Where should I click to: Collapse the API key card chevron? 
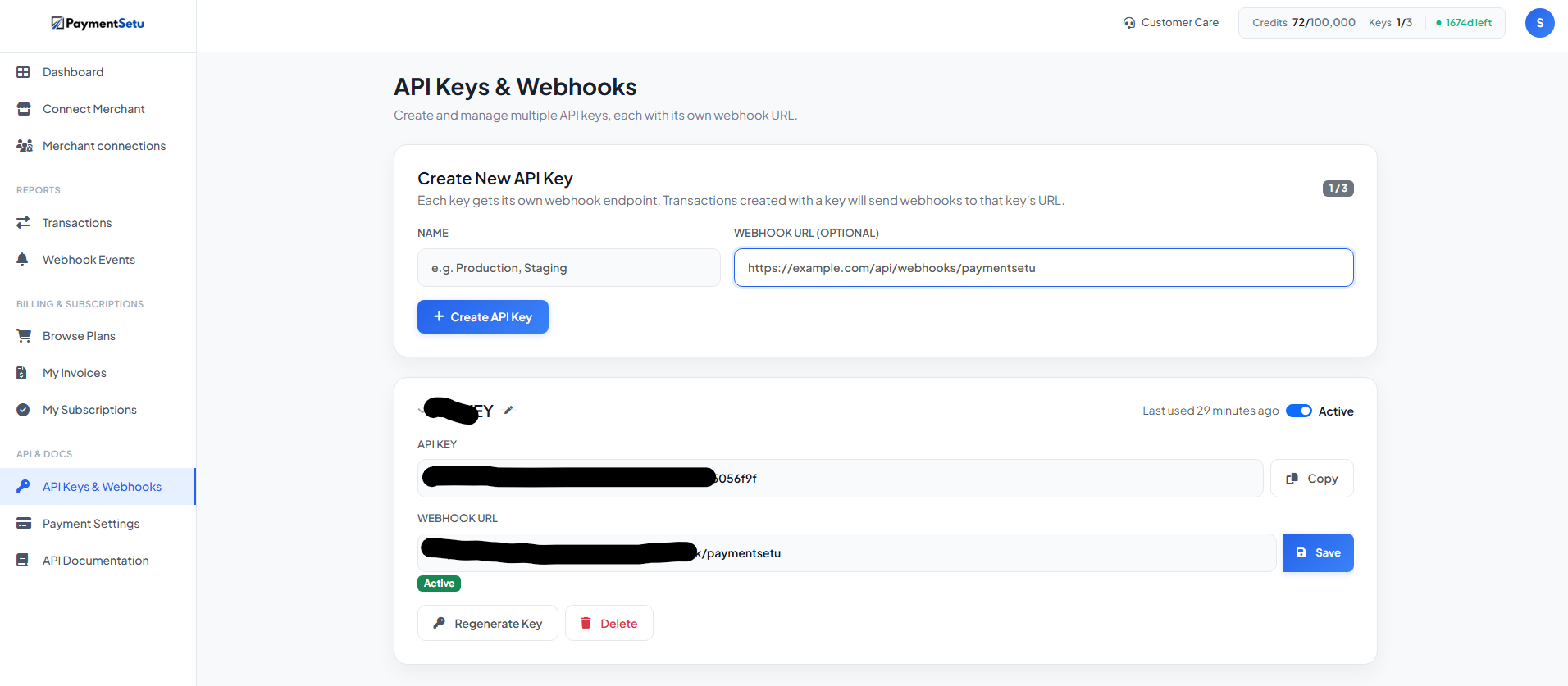tap(422, 411)
